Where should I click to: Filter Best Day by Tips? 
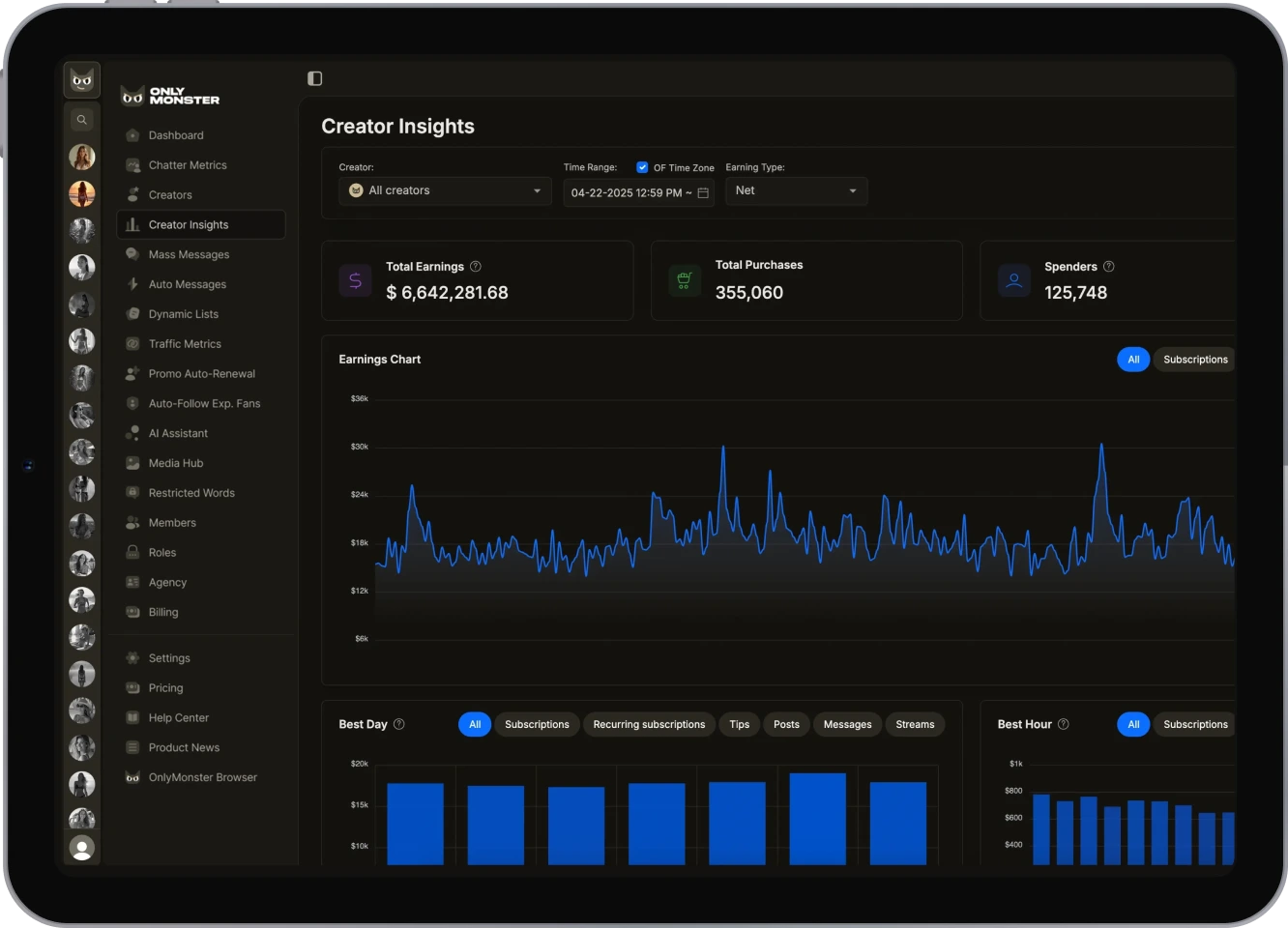tap(740, 724)
